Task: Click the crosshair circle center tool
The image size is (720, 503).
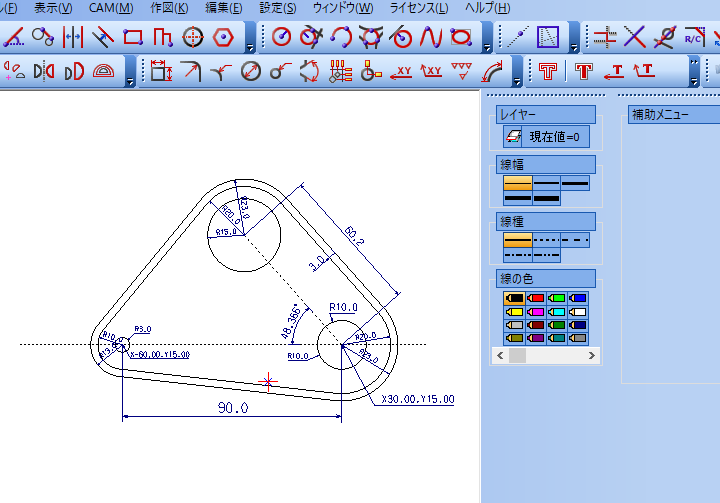Action: click(193, 38)
